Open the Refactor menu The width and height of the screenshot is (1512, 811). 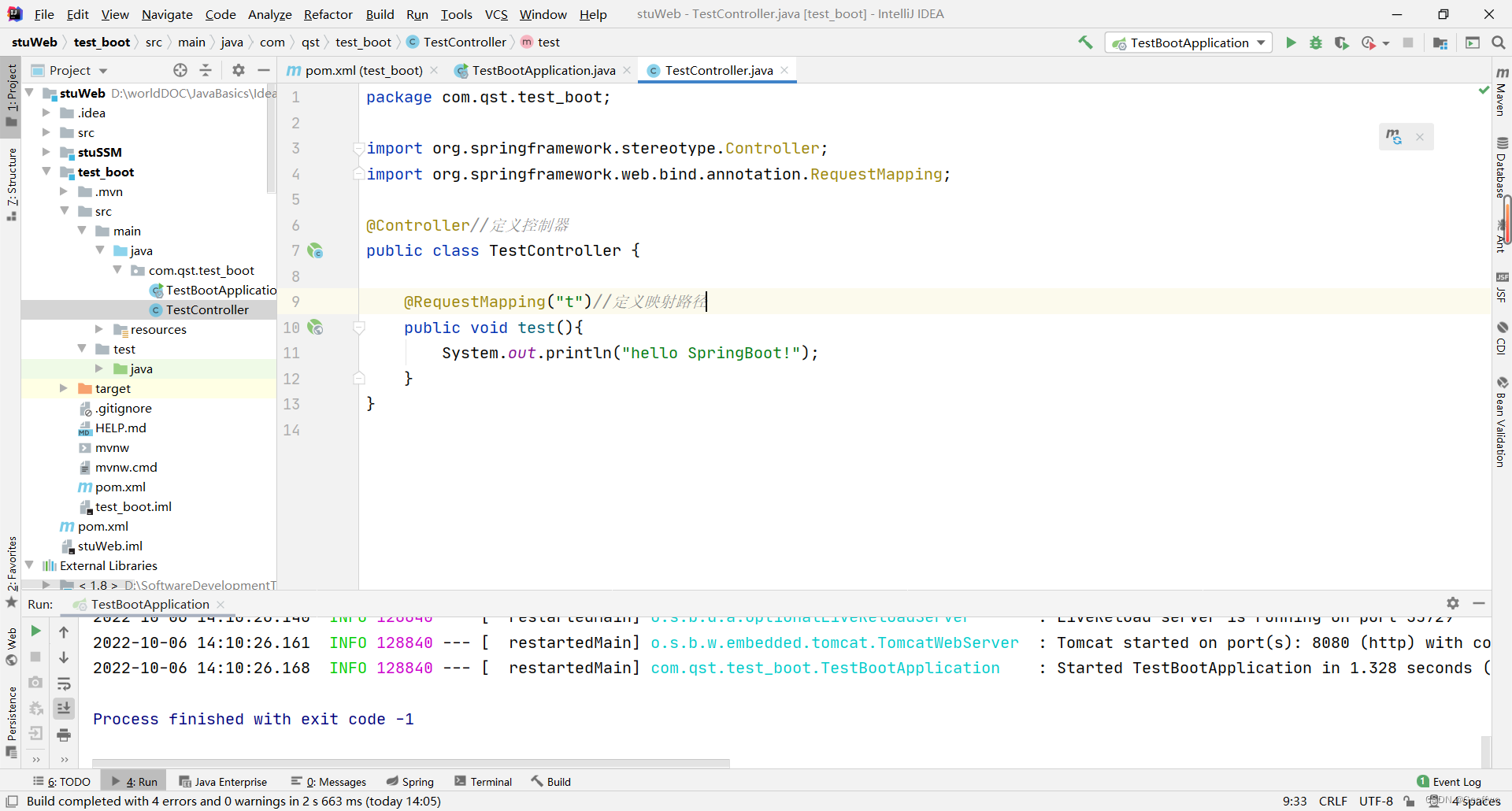click(x=328, y=14)
